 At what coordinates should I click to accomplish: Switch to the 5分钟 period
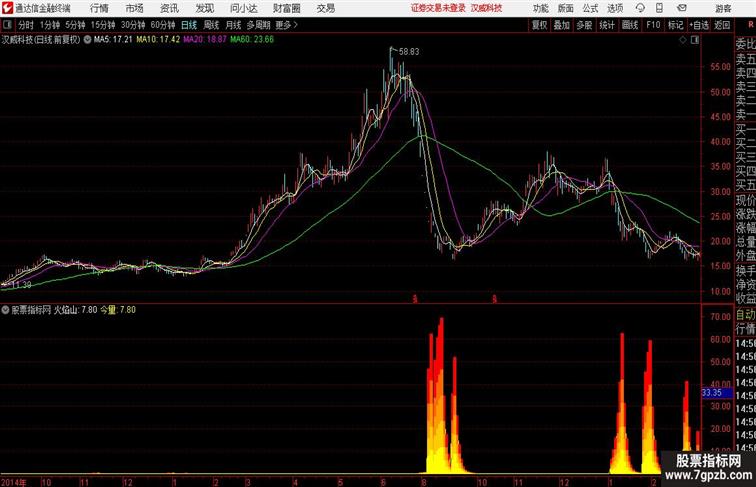click(x=75, y=25)
